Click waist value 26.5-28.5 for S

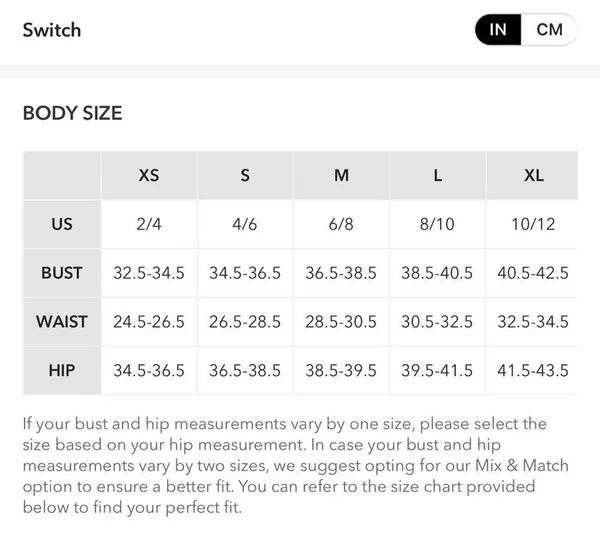(245, 322)
